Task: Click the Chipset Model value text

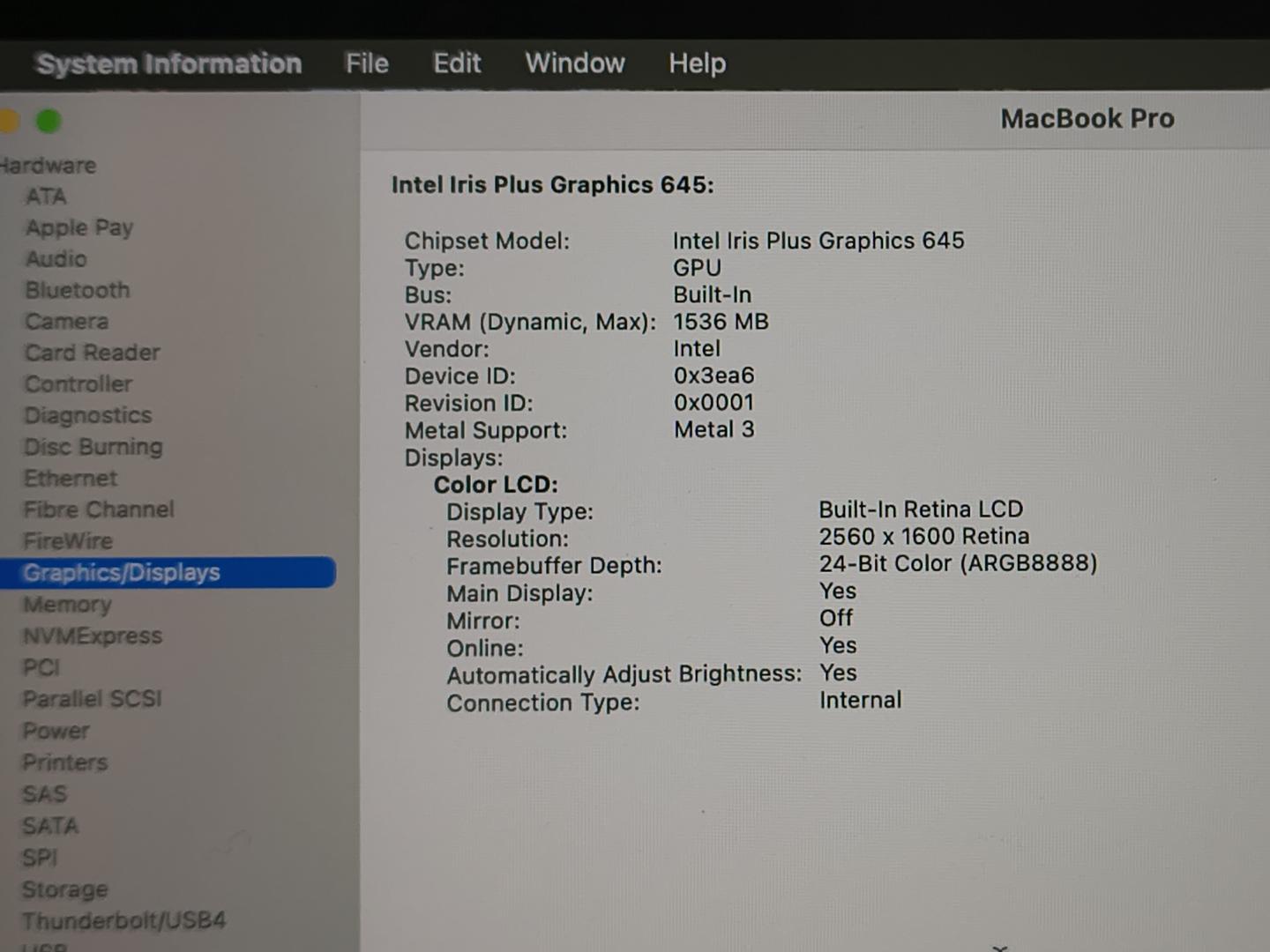Action: [x=818, y=241]
